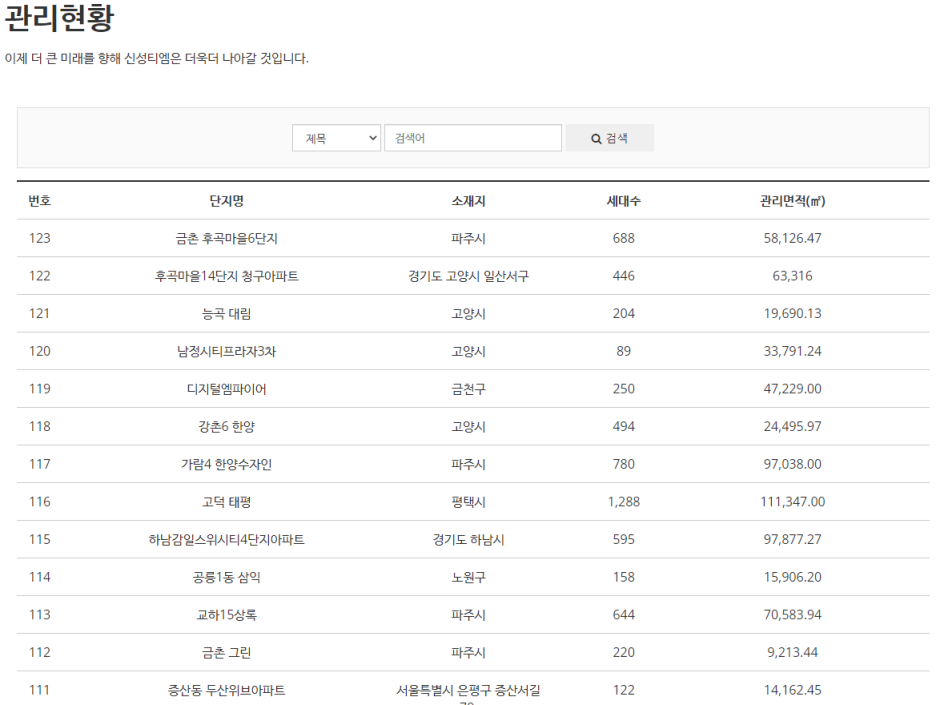
Task: Click row number 114
Action: [x=39, y=577]
